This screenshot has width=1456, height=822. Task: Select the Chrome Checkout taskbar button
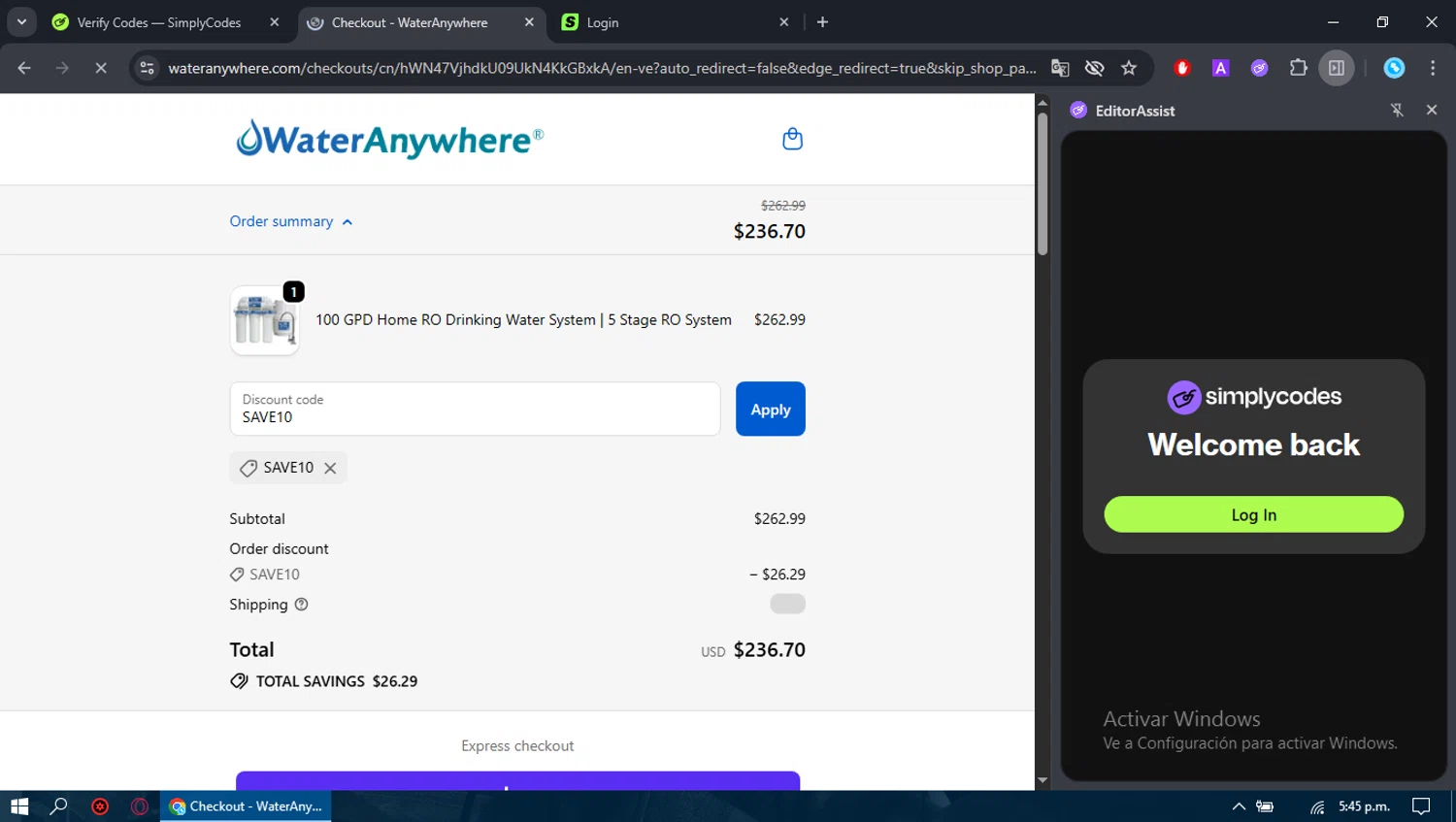click(246, 806)
